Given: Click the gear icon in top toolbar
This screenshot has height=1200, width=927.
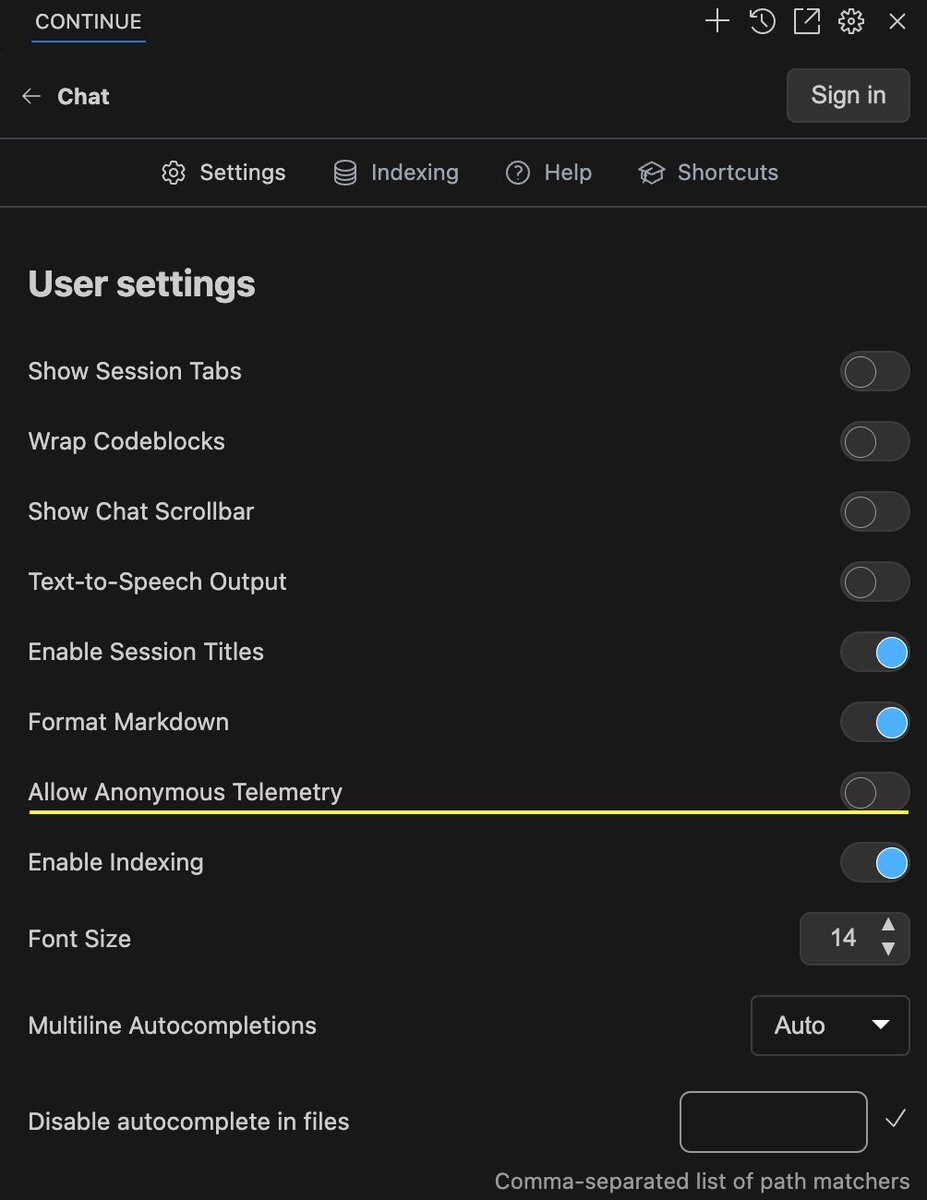Looking at the screenshot, I should pyautogui.click(x=851, y=21).
